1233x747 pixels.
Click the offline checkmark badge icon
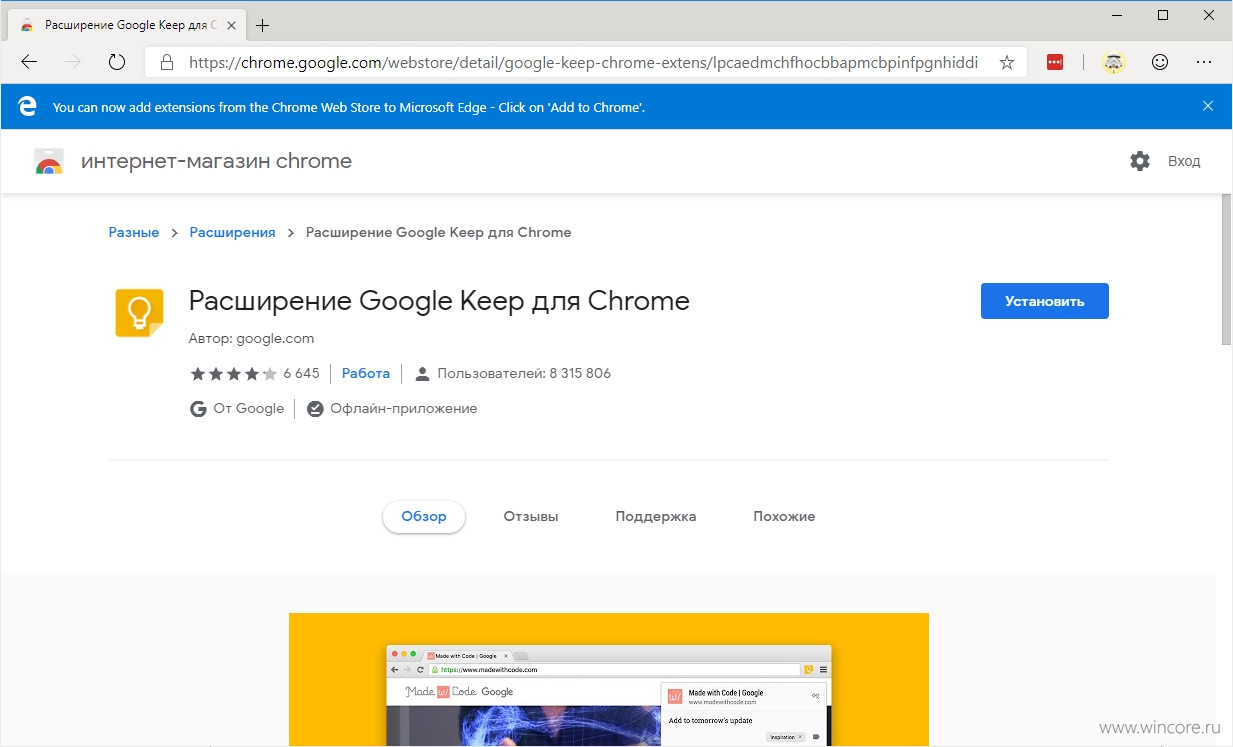point(315,408)
